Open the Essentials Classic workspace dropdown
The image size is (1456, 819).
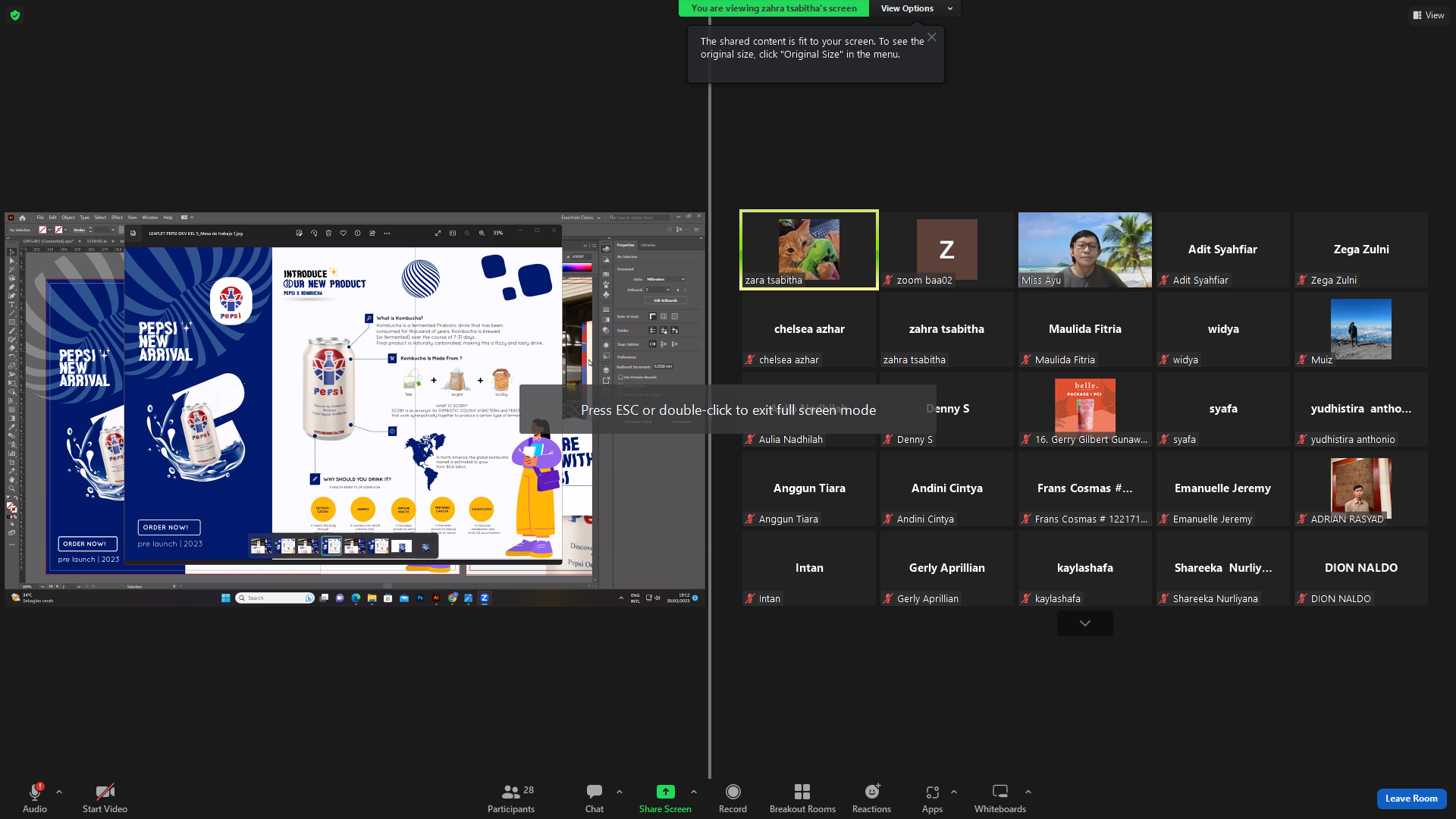pyautogui.click(x=581, y=218)
